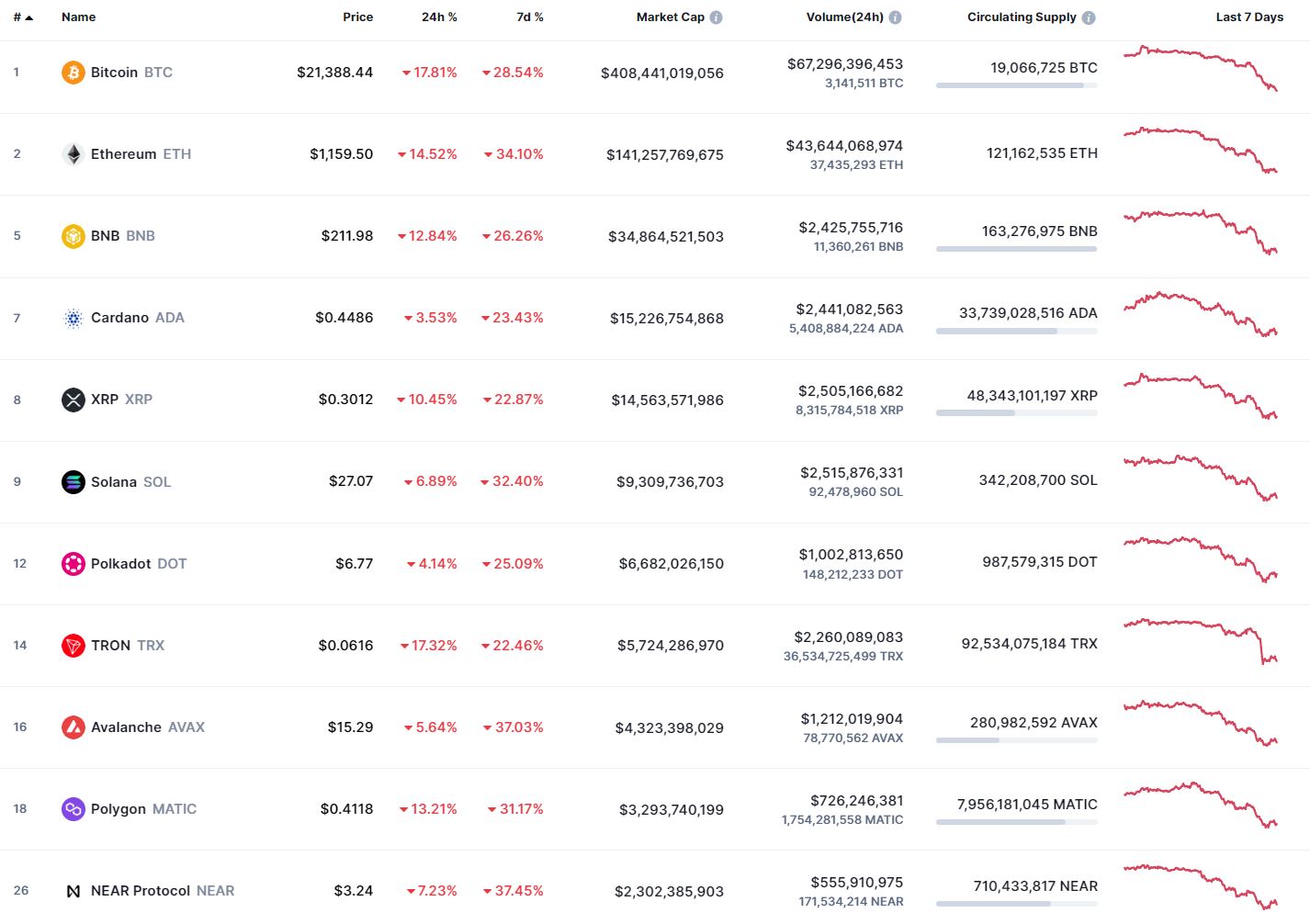Screen dimensions: 1310x924
Task: Click the Cardano logo icon
Action: 73,318
